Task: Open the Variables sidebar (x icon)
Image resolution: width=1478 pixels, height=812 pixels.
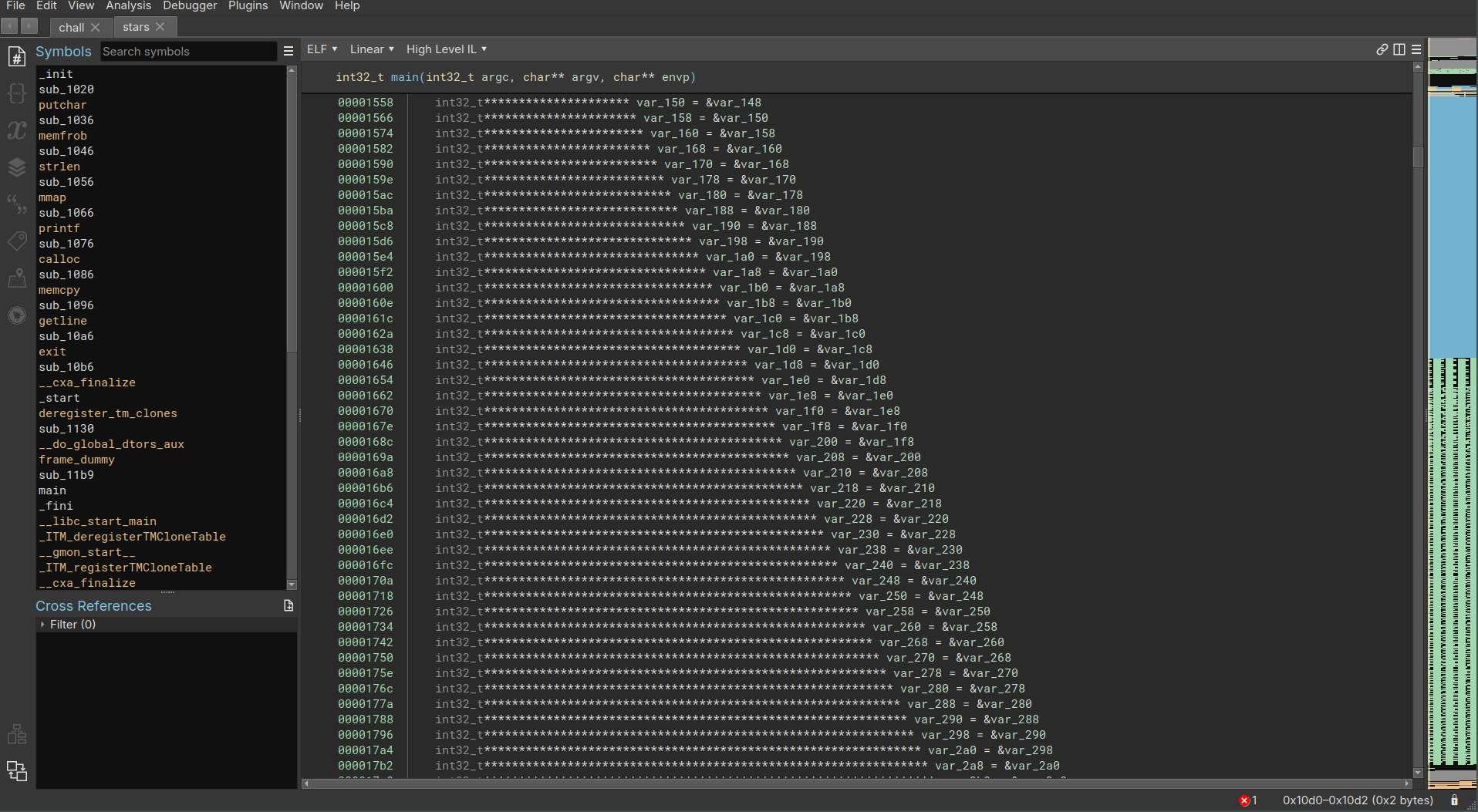Action: [17, 130]
